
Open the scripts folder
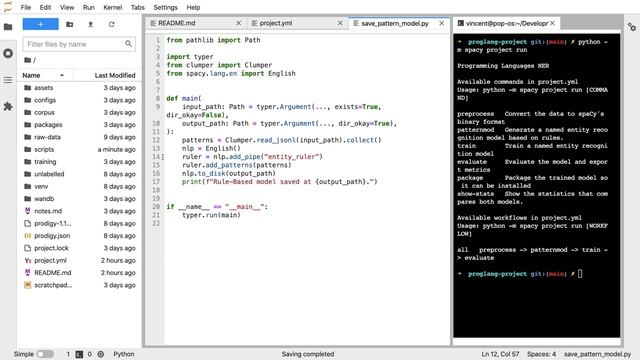pyautogui.click(x=79, y=149)
